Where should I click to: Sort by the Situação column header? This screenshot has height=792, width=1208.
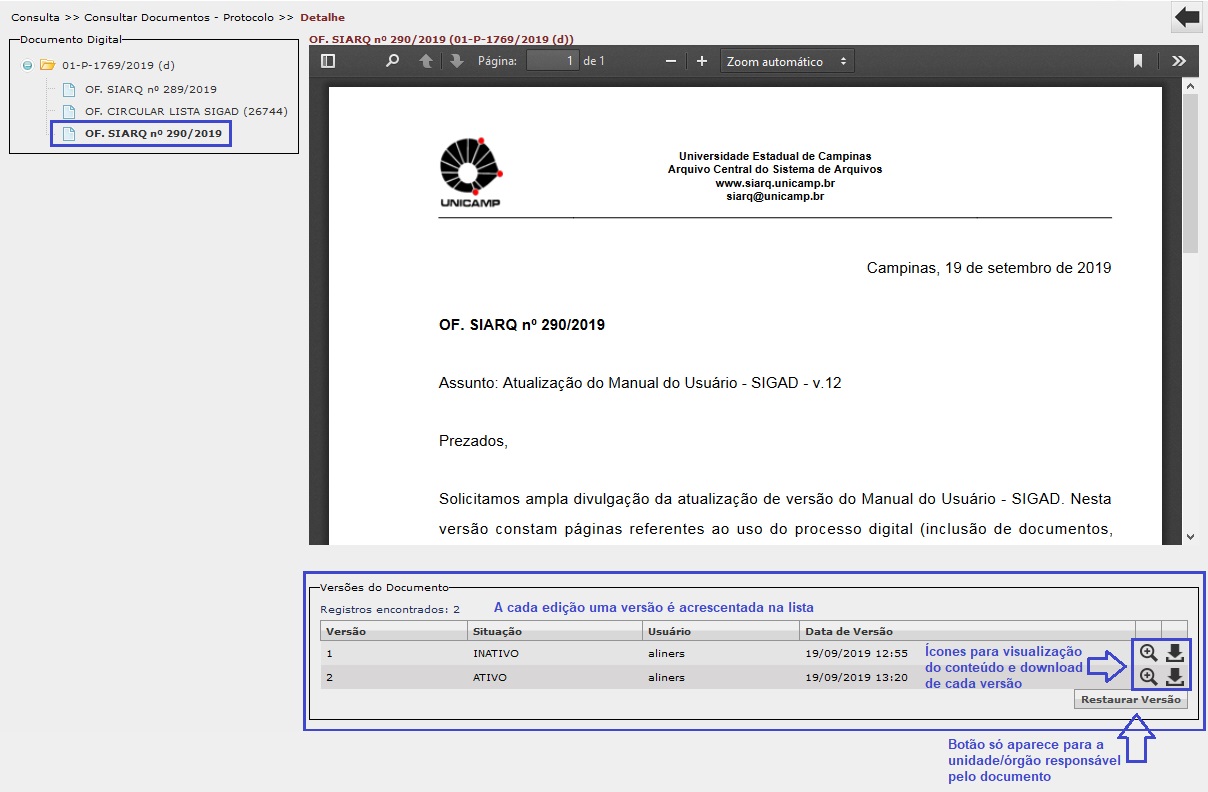pos(554,631)
